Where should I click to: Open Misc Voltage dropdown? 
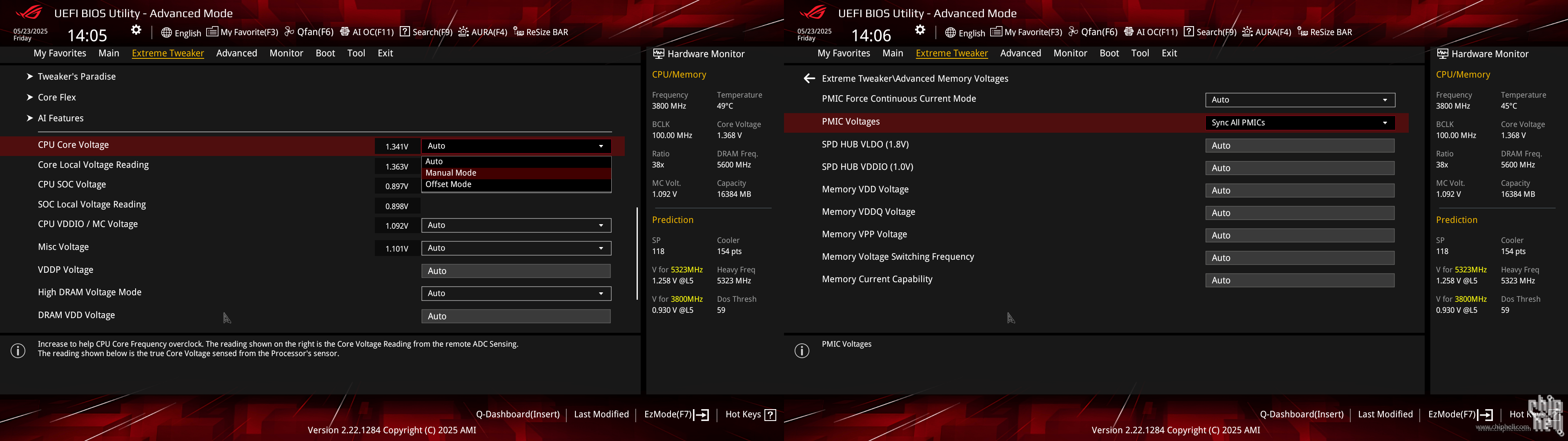[x=516, y=249]
